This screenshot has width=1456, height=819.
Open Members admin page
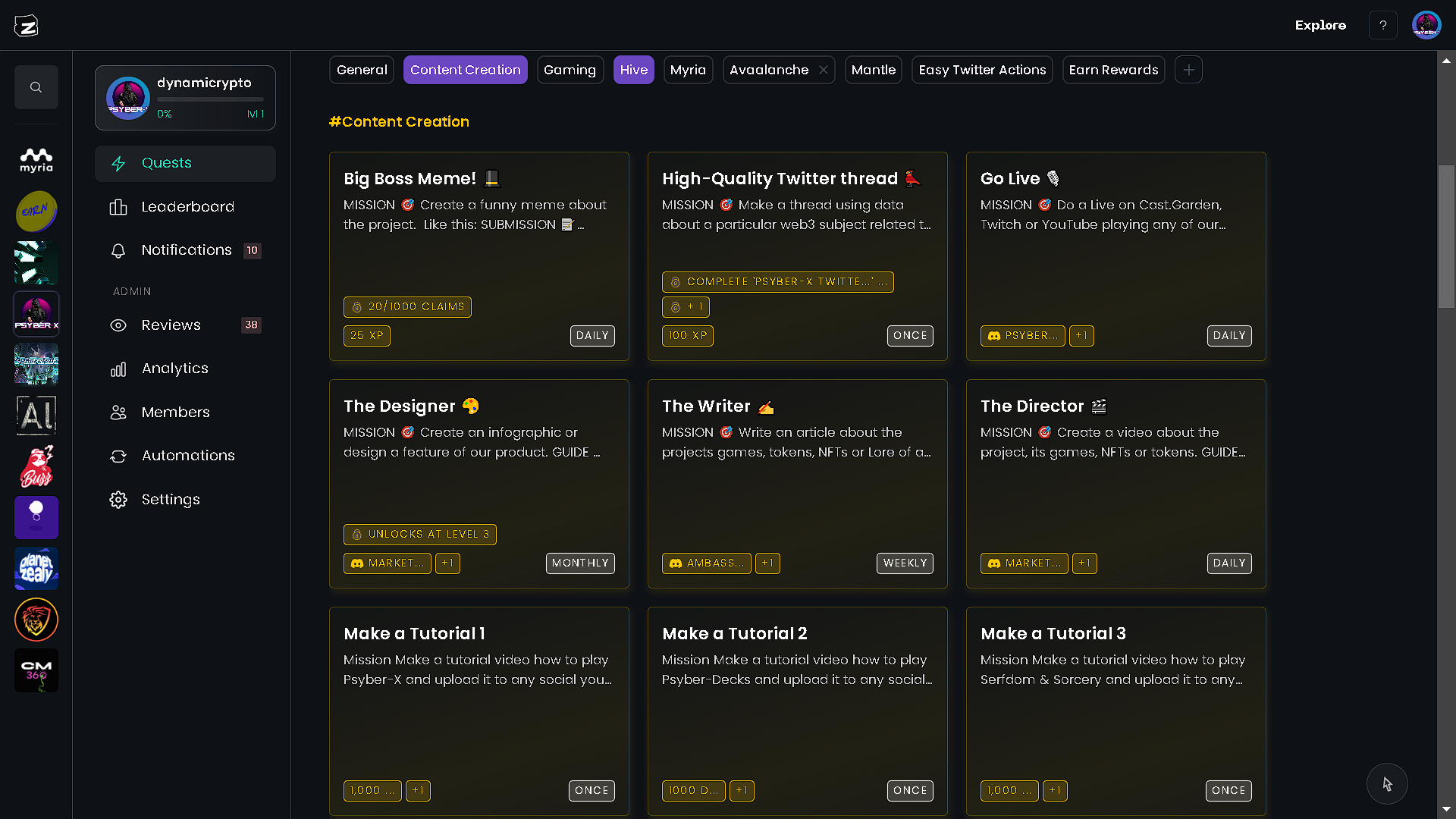[185, 413]
